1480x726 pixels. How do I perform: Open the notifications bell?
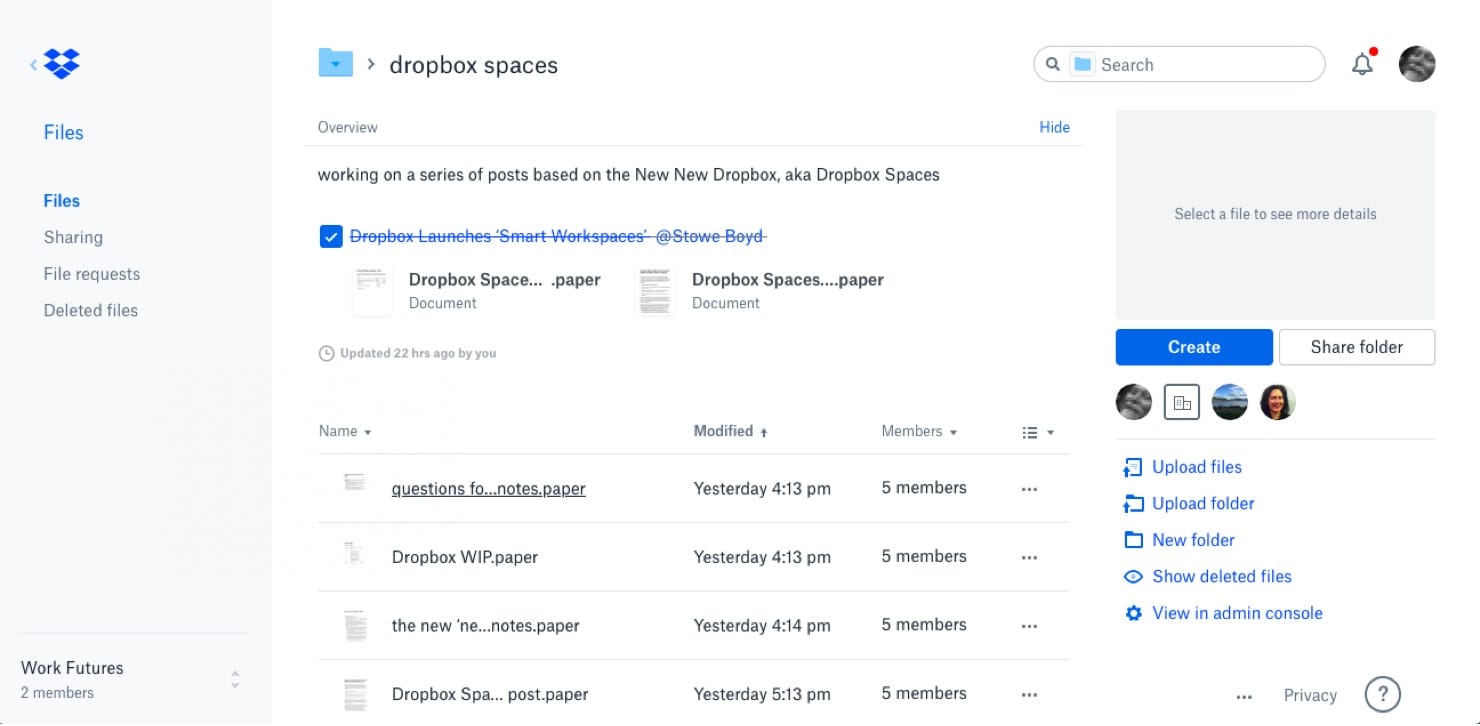[x=1362, y=65]
